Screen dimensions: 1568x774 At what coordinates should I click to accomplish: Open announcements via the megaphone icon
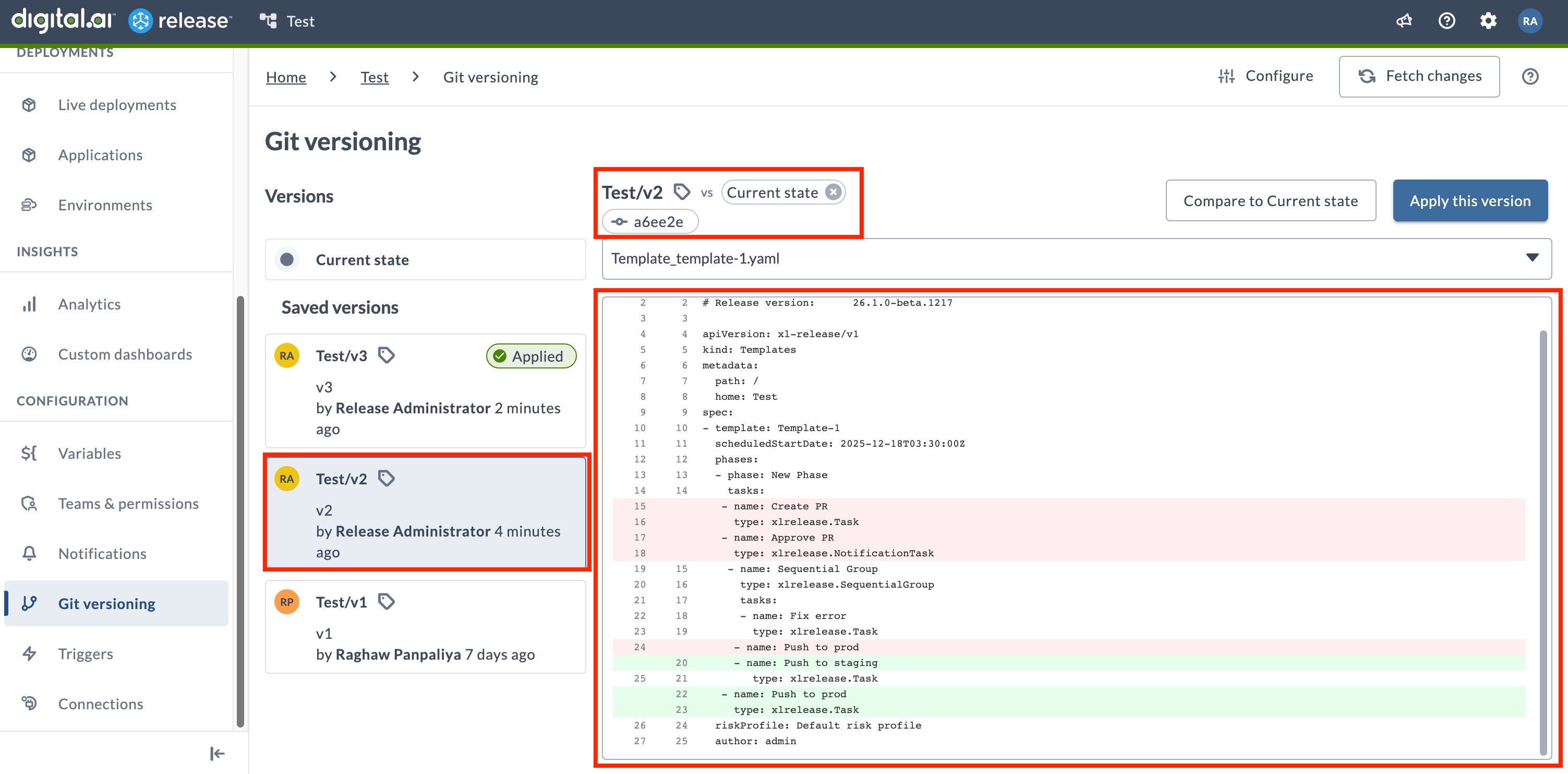click(x=1403, y=20)
